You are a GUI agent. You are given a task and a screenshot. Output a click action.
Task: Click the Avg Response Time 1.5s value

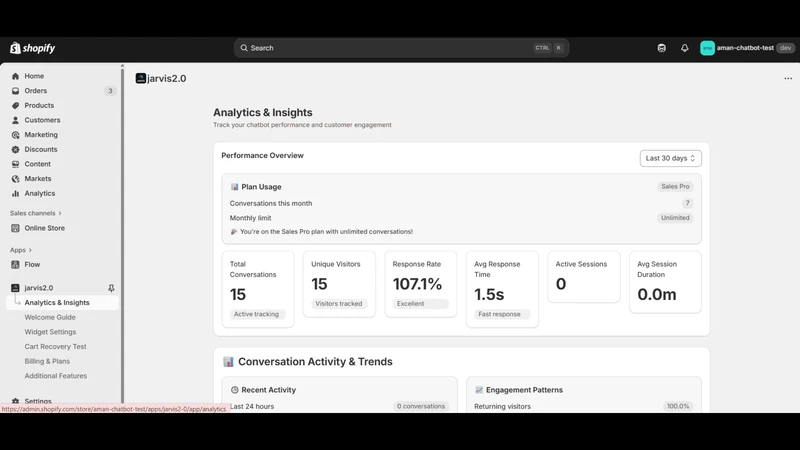[489, 294]
